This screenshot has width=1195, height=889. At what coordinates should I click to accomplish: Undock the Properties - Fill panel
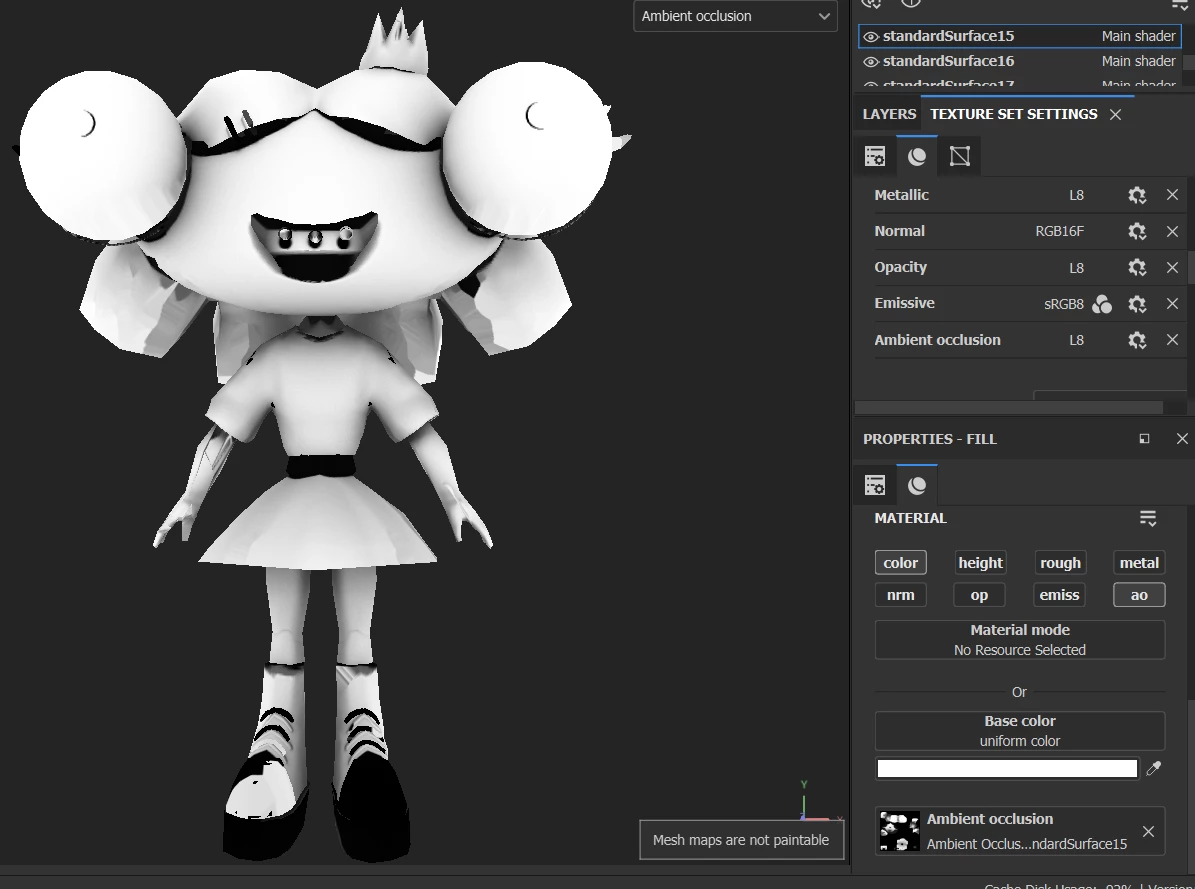click(x=1144, y=438)
